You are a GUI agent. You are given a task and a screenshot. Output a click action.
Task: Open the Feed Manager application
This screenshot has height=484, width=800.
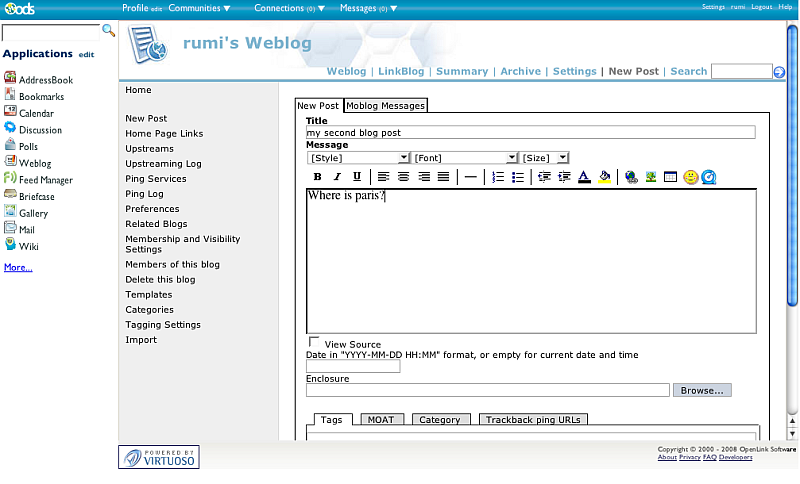tap(45, 180)
